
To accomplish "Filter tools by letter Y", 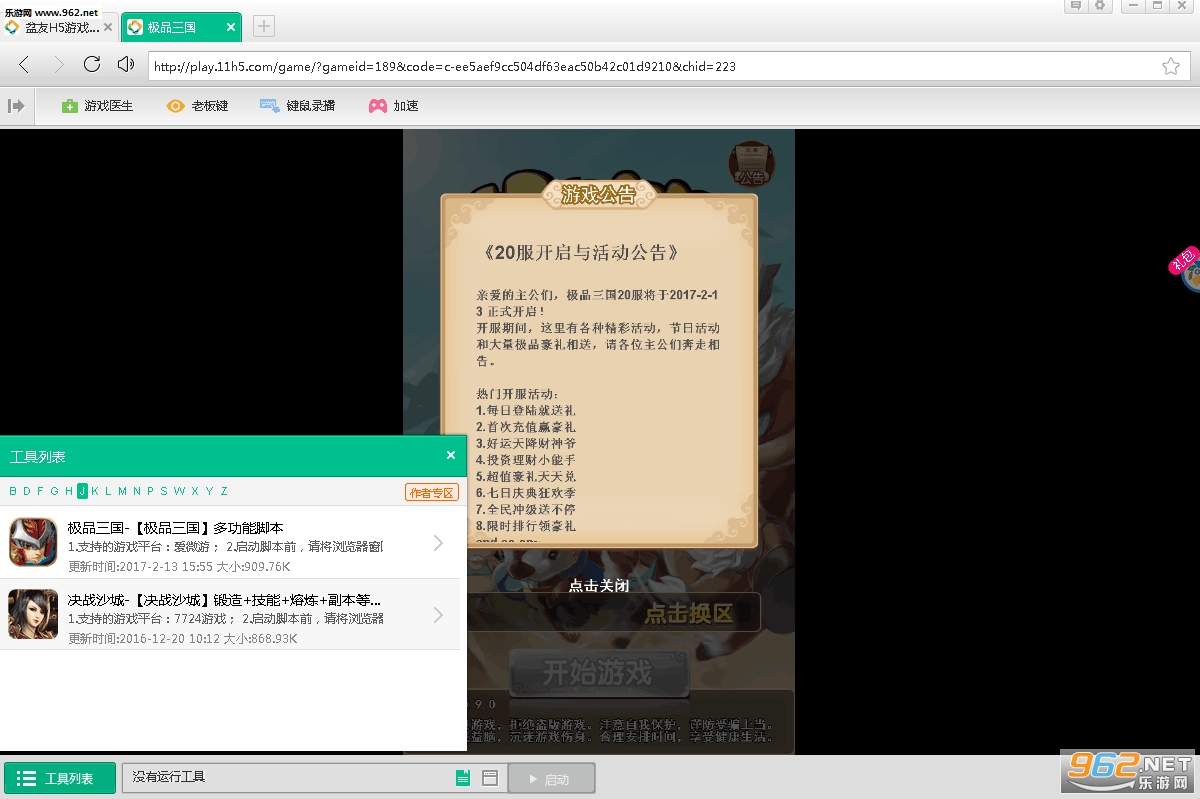I will coord(209,491).
